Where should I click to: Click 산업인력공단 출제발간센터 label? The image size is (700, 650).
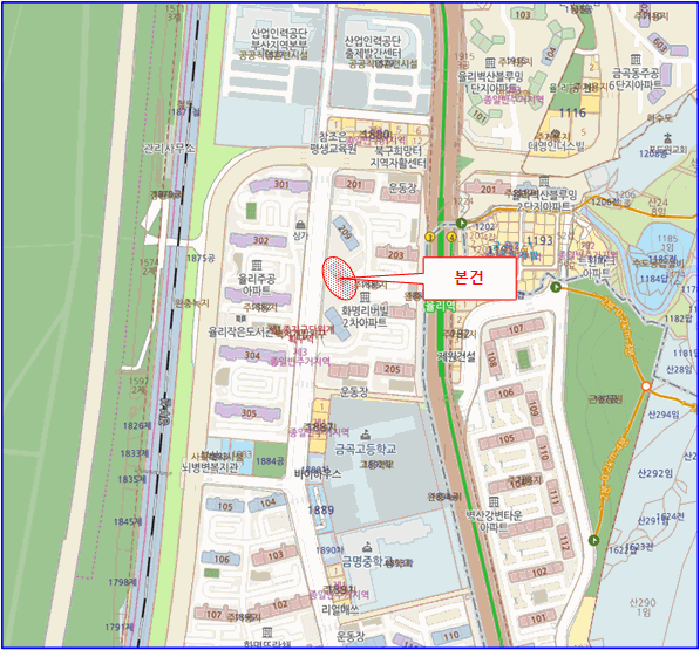373,47
